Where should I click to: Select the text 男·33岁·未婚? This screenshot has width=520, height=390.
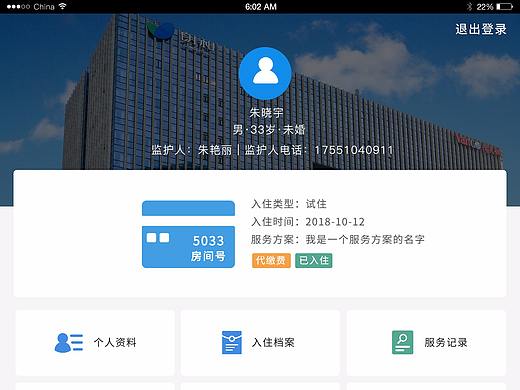269,130
